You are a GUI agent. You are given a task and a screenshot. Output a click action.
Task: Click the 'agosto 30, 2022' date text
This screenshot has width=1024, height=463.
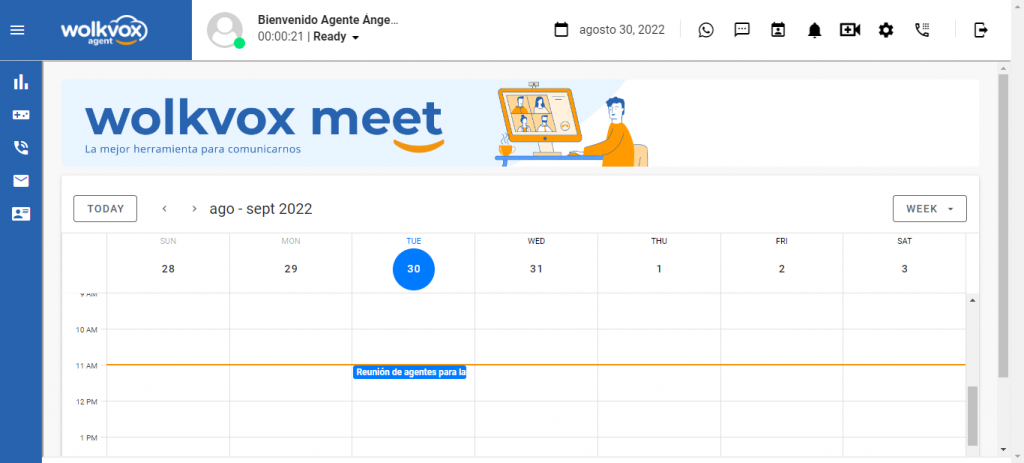[x=622, y=30]
